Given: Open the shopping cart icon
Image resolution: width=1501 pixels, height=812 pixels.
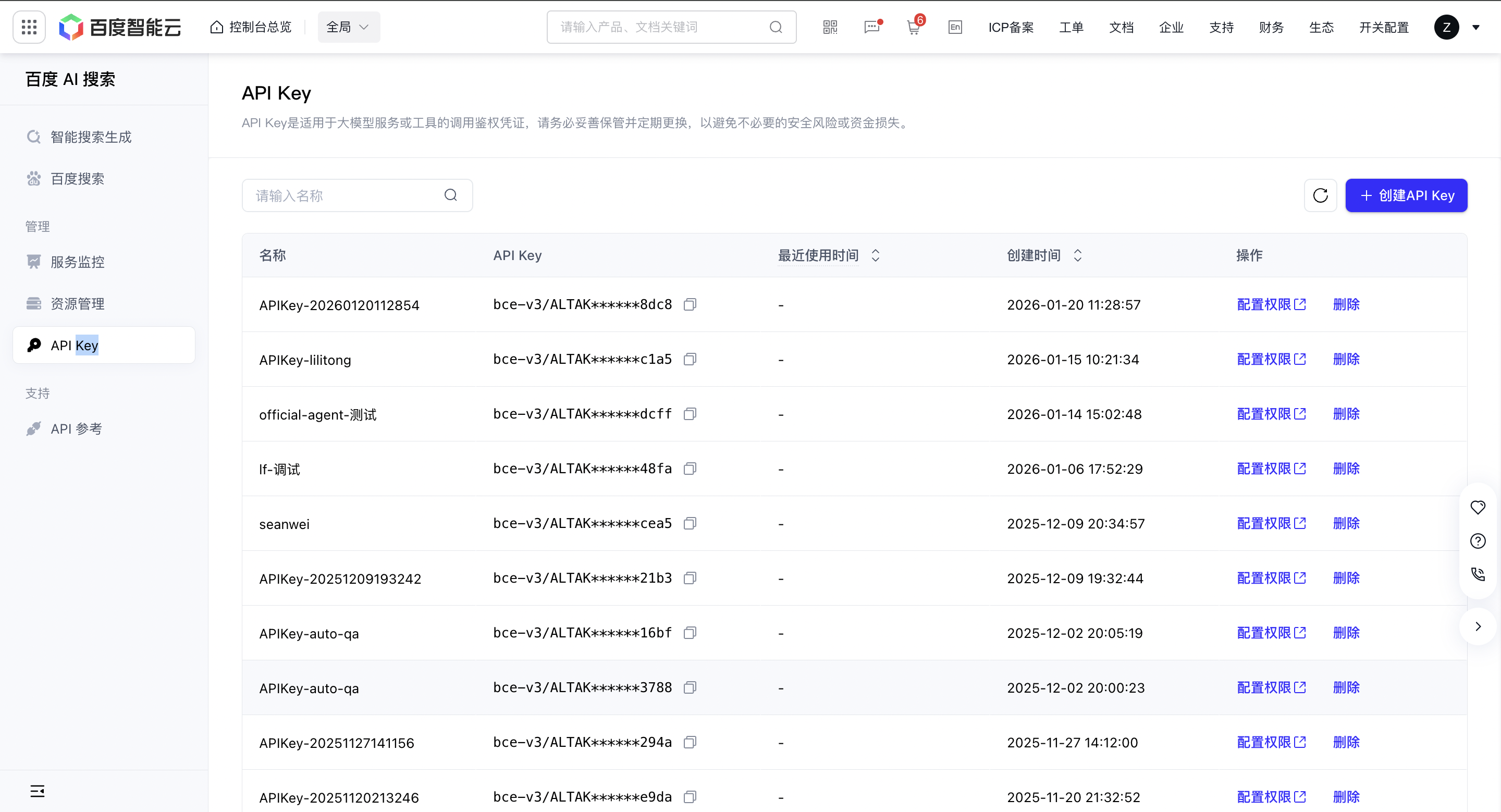Looking at the screenshot, I should [x=913, y=28].
